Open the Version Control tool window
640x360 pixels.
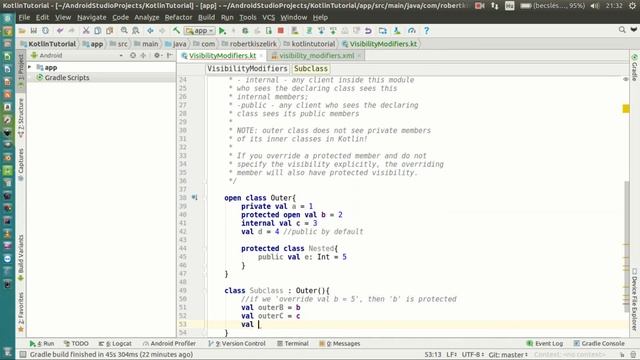237,343
